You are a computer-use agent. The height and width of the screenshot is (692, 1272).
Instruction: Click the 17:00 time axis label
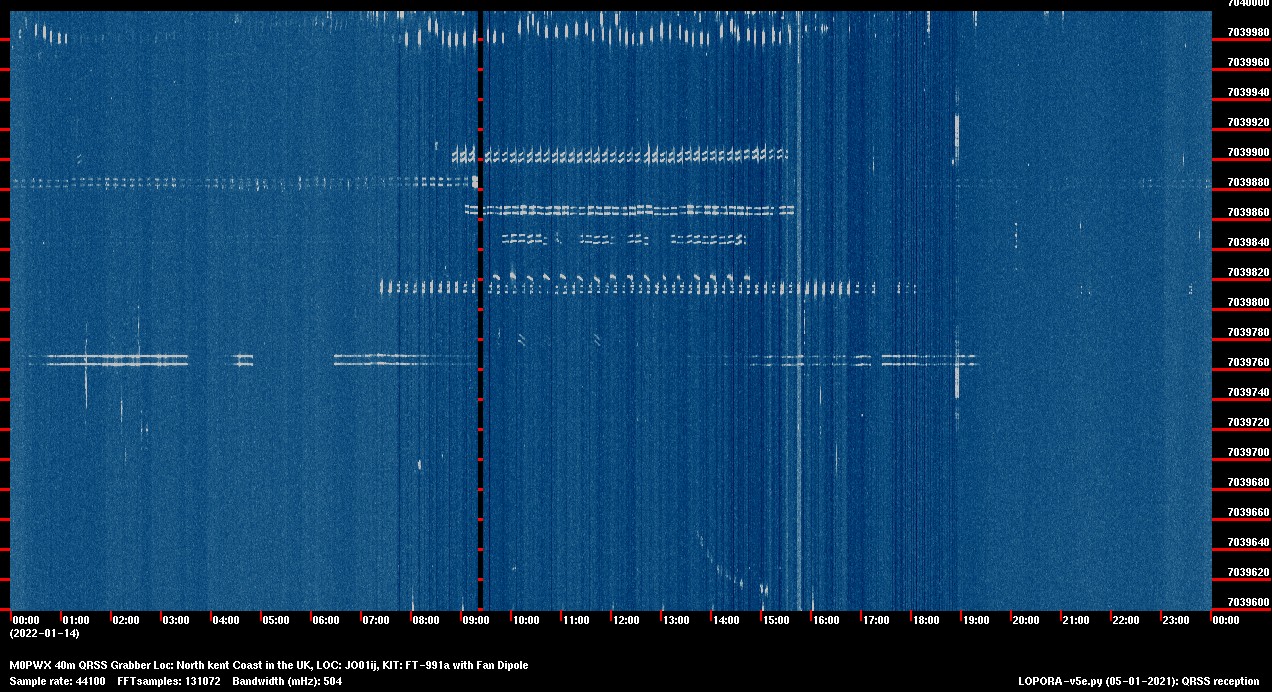coord(876,620)
